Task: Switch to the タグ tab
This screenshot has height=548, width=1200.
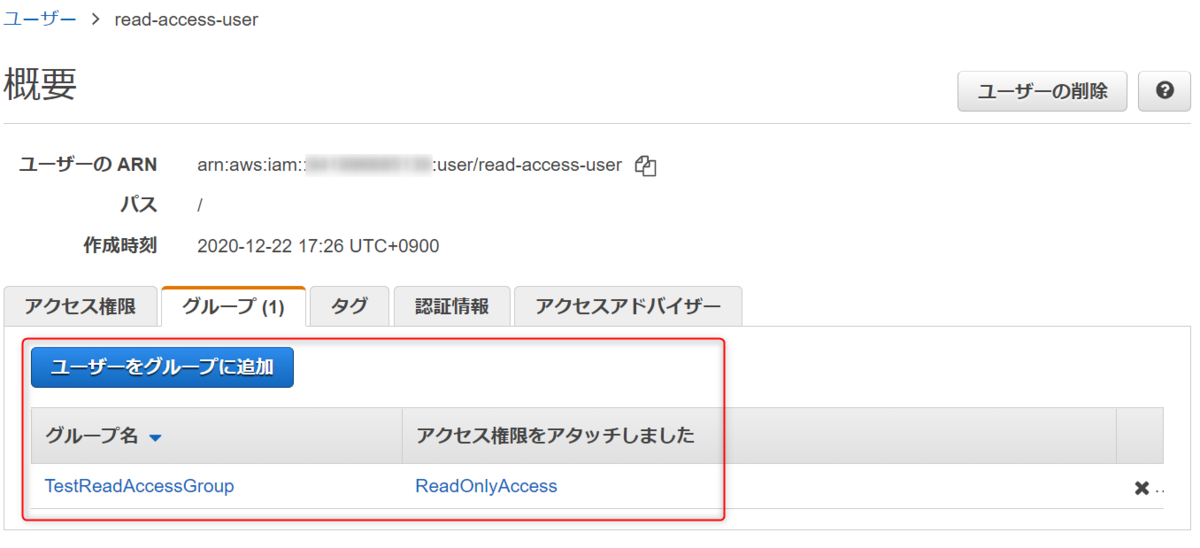Action: tap(349, 306)
